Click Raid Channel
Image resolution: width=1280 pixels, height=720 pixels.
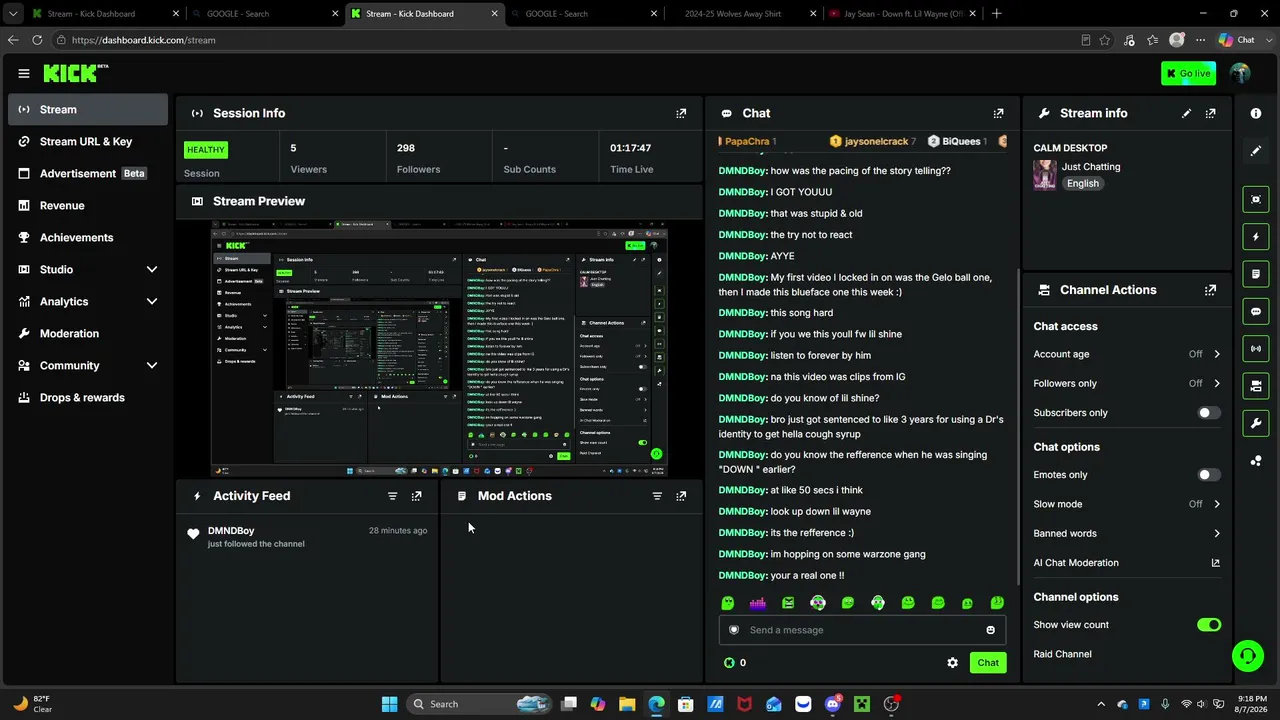pyautogui.click(x=1062, y=654)
